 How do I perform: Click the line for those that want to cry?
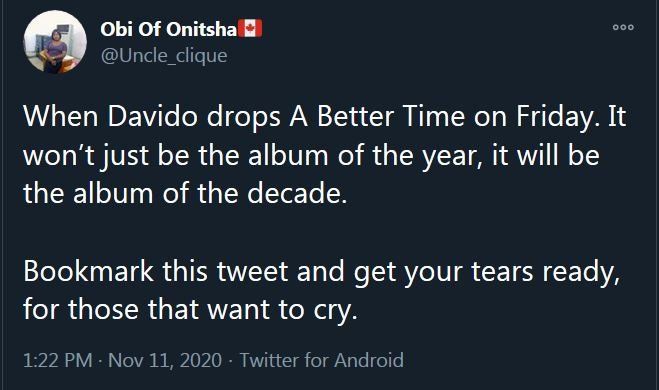190,310
